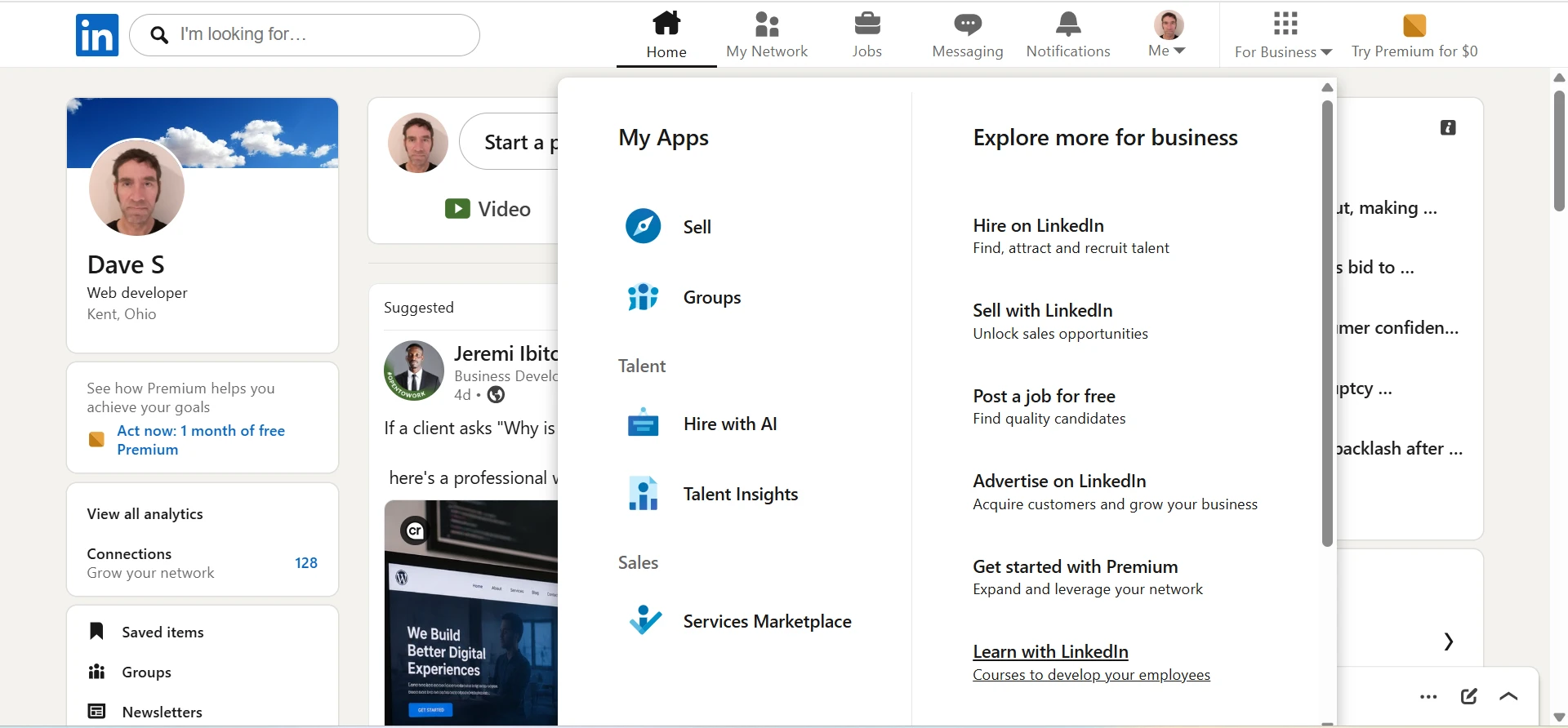1568x728 pixels.
Task: Click Jeremi's post website image
Action: [471, 612]
